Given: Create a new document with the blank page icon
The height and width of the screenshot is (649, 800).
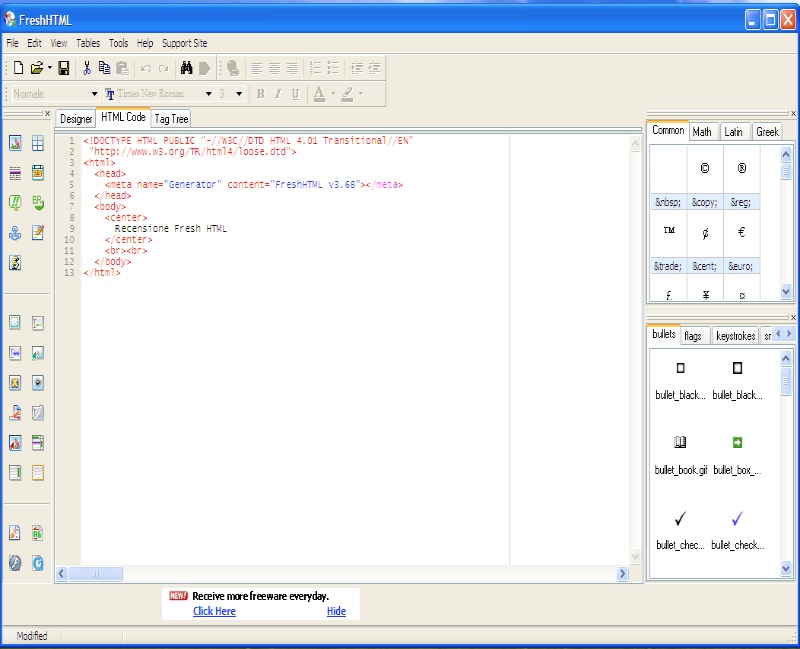Looking at the screenshot, I should coord(18,68).
